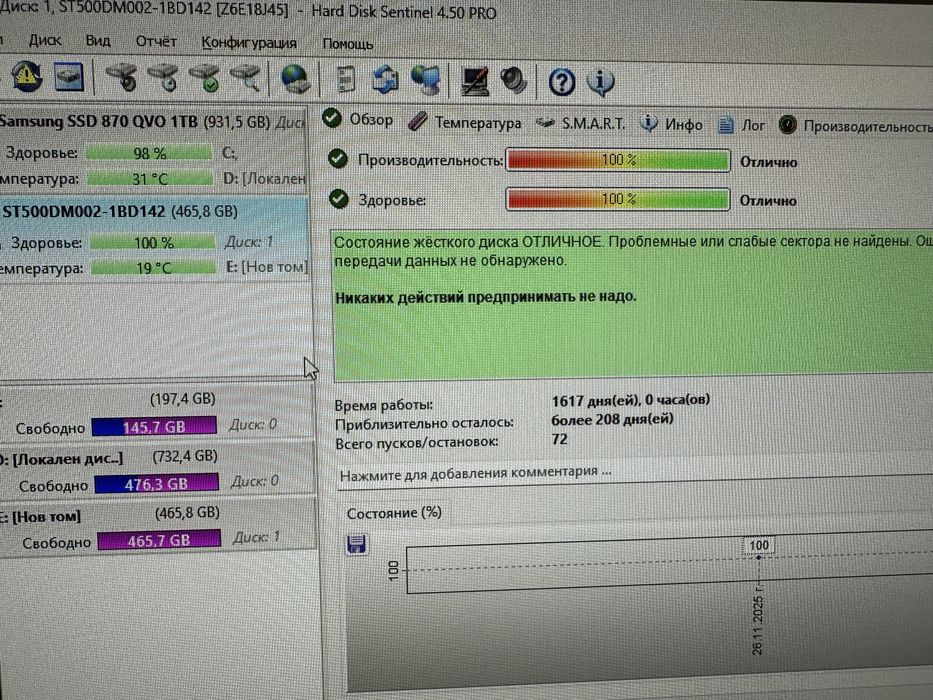The image size is (933, 700).
Task: Click the Samsung SSD health bar 98 %
Action: tap(149, 154)
